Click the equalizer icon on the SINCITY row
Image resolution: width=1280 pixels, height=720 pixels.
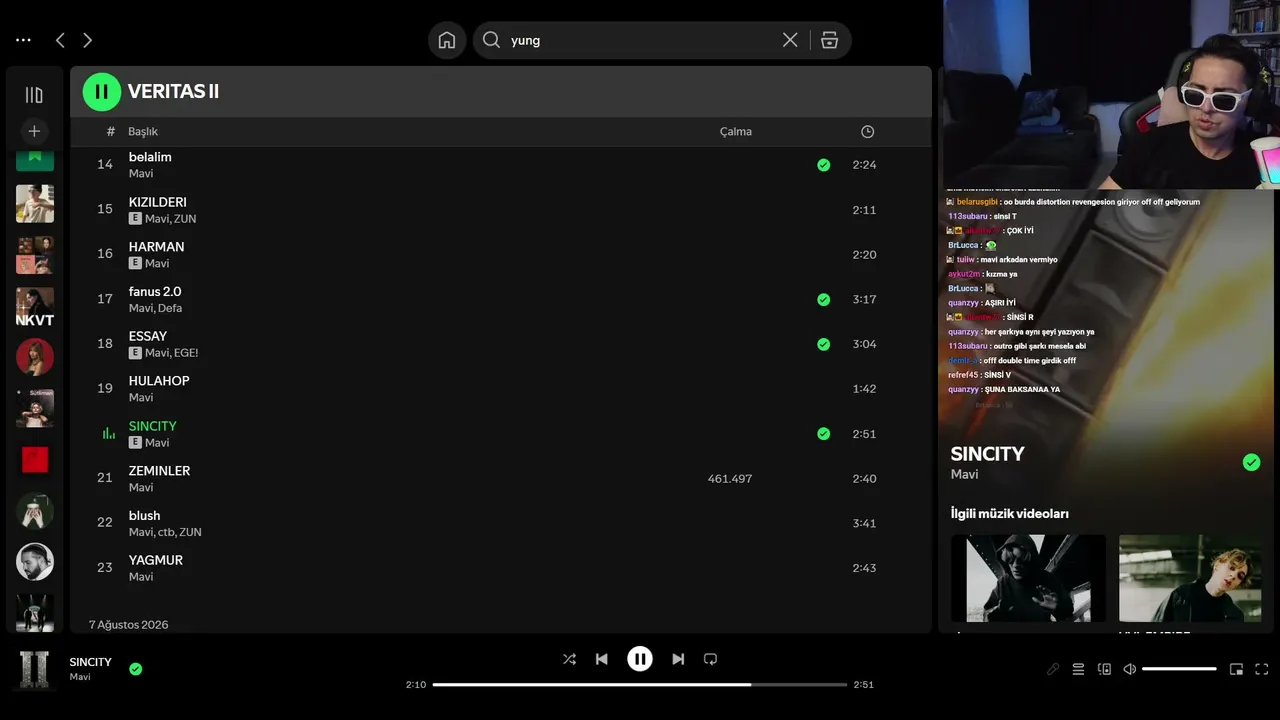[x=109, y=434]
